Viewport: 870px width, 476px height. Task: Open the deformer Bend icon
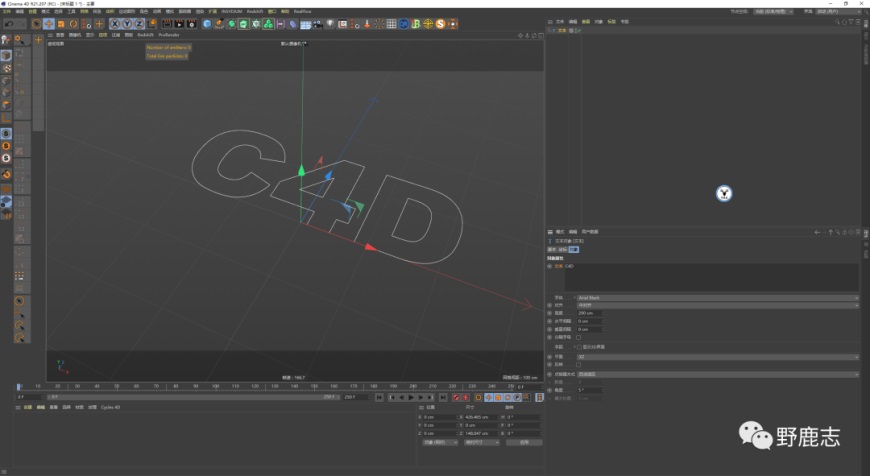pyautogui.click(x=292, y=24)
